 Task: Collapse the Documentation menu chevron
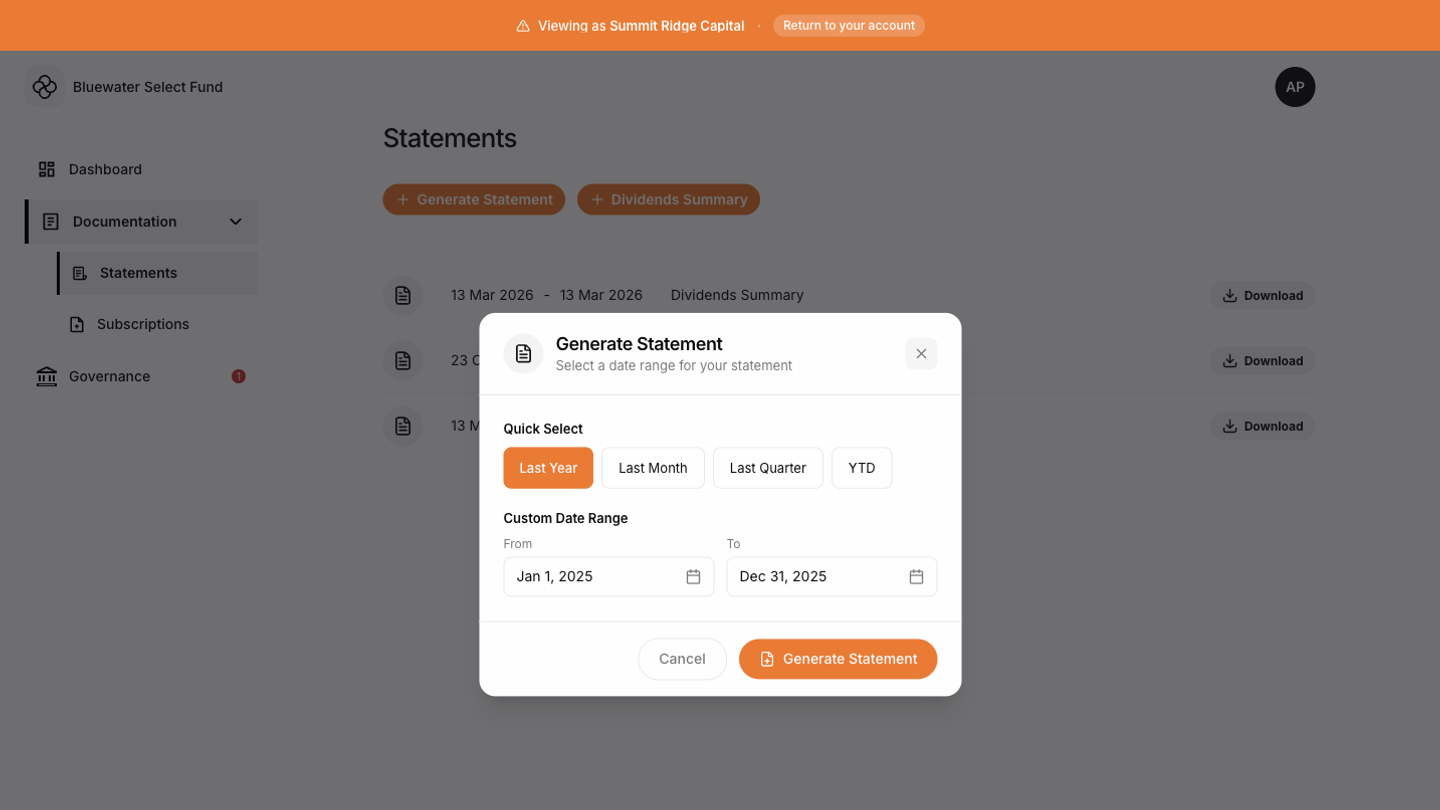[236, 222]
